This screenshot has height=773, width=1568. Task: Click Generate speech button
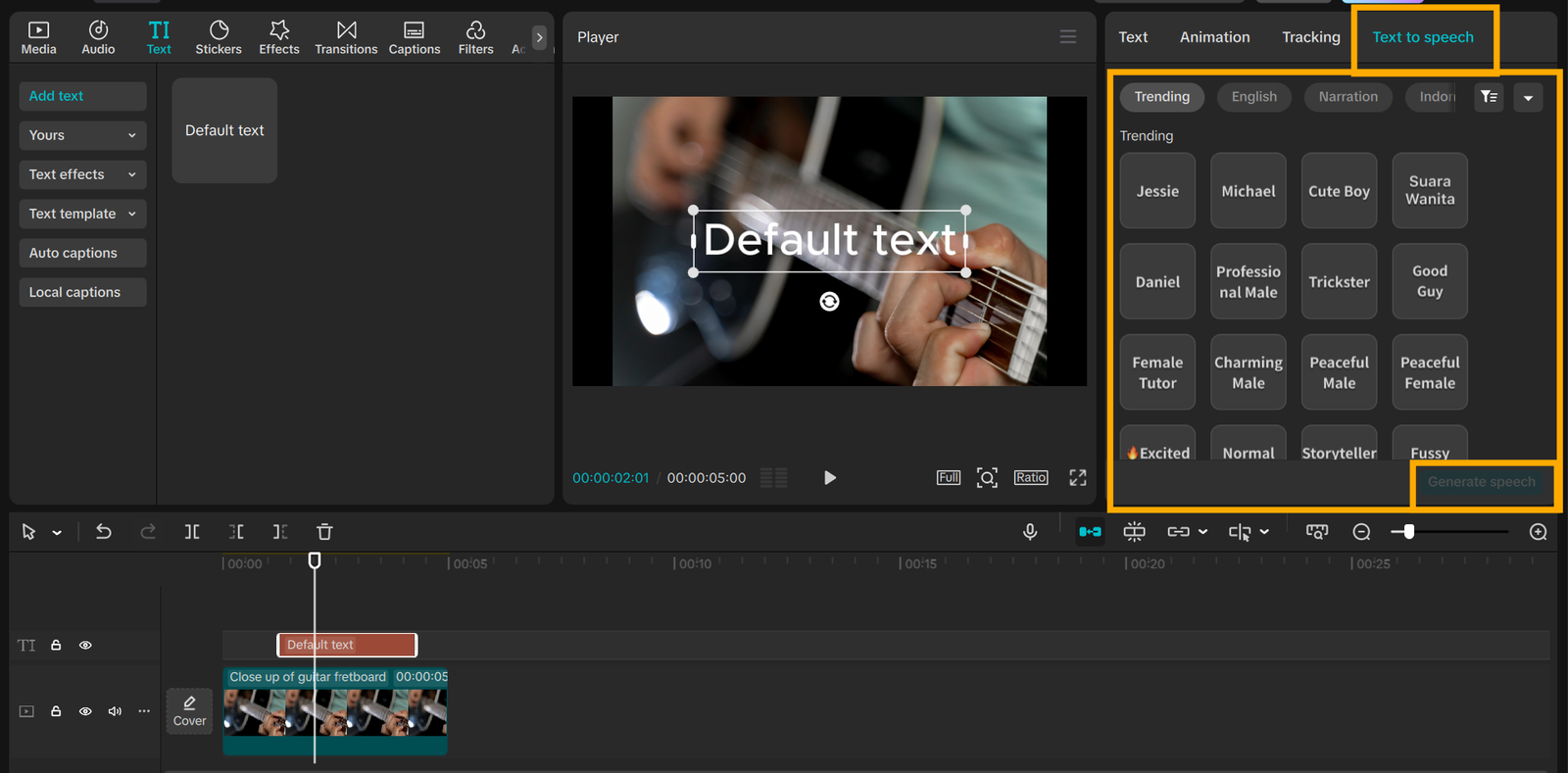click(1481, 481)
